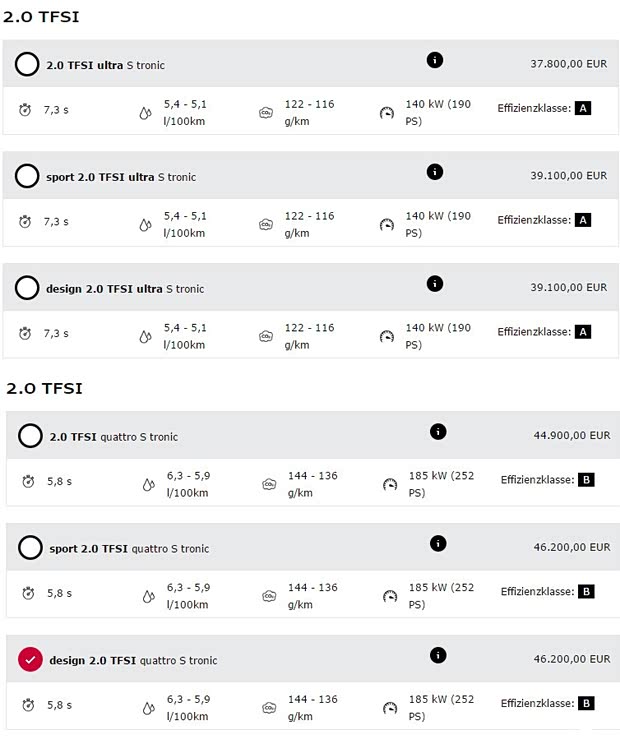This screenshot has height=744, width=620.
Task: Click the 37.800,00 EUR price label
Action: (x=568, y=64)
